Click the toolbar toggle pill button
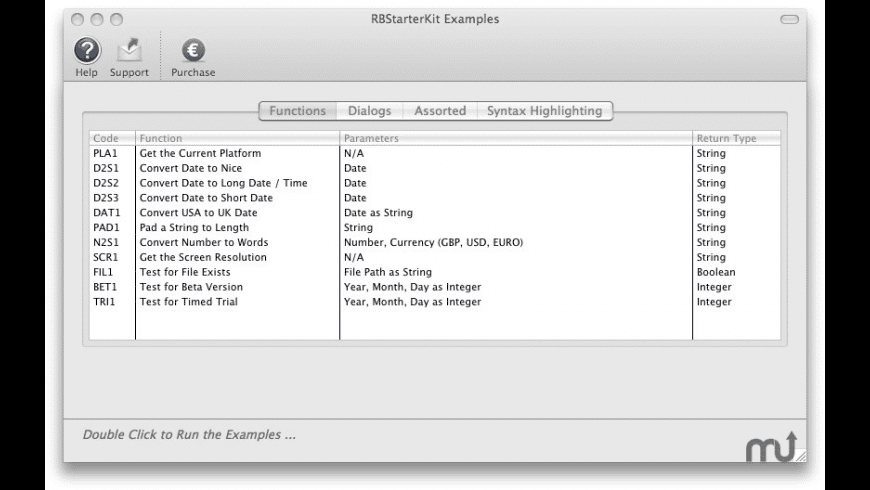The image size is (870, 490). 789,19
